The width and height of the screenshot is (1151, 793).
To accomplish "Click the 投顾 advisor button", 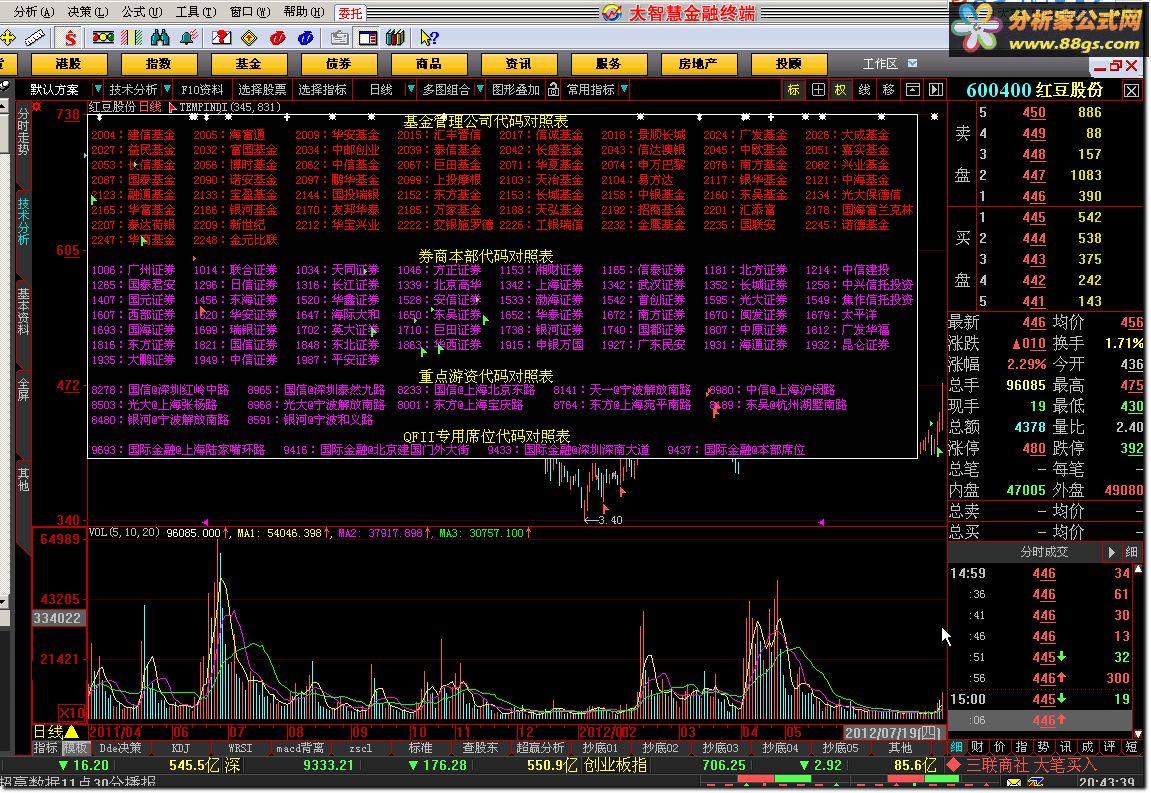I will pyautogui.click(x=788, y=64).
